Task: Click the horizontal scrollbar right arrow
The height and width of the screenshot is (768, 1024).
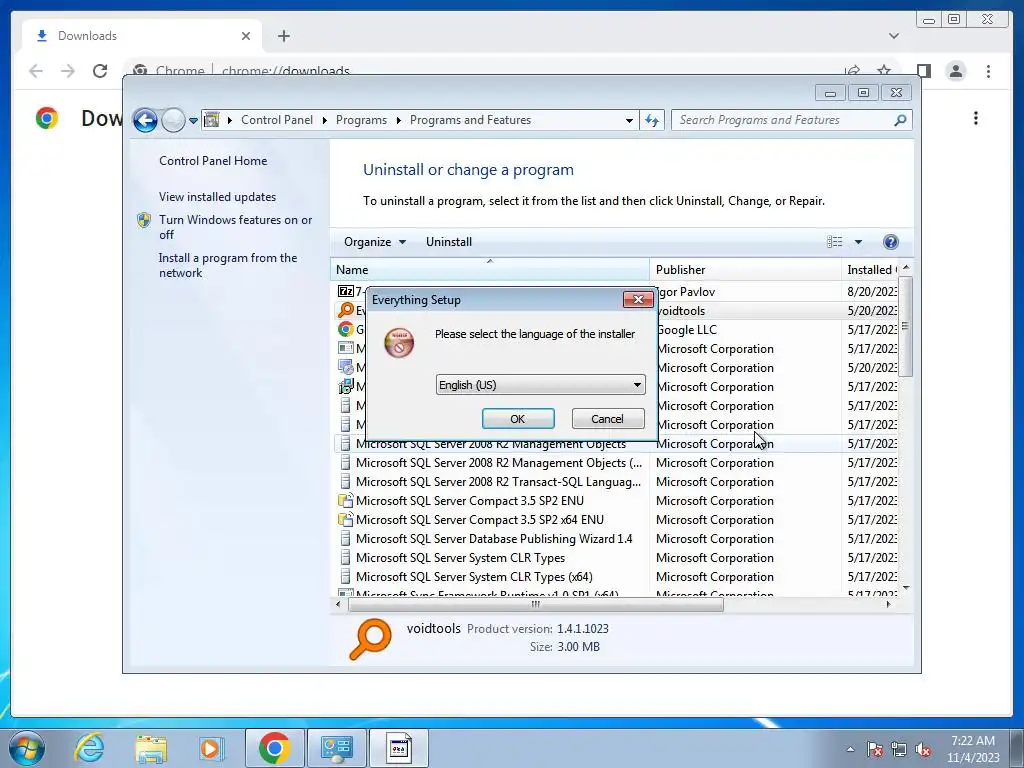Action: tap(888, 604)
